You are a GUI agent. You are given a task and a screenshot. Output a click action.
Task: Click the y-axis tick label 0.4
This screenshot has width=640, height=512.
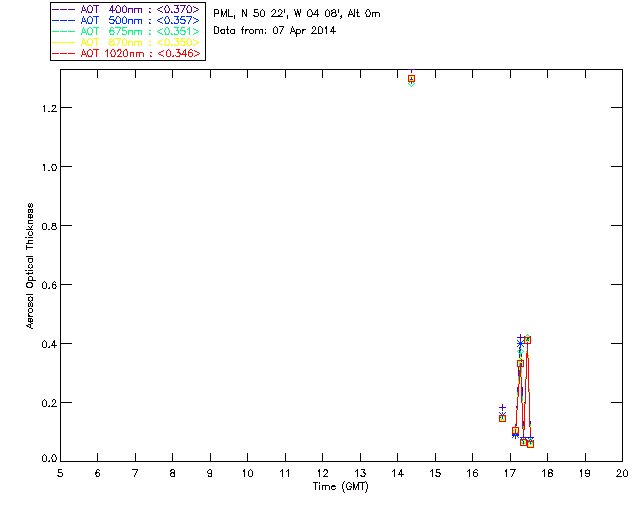[49, 344]
